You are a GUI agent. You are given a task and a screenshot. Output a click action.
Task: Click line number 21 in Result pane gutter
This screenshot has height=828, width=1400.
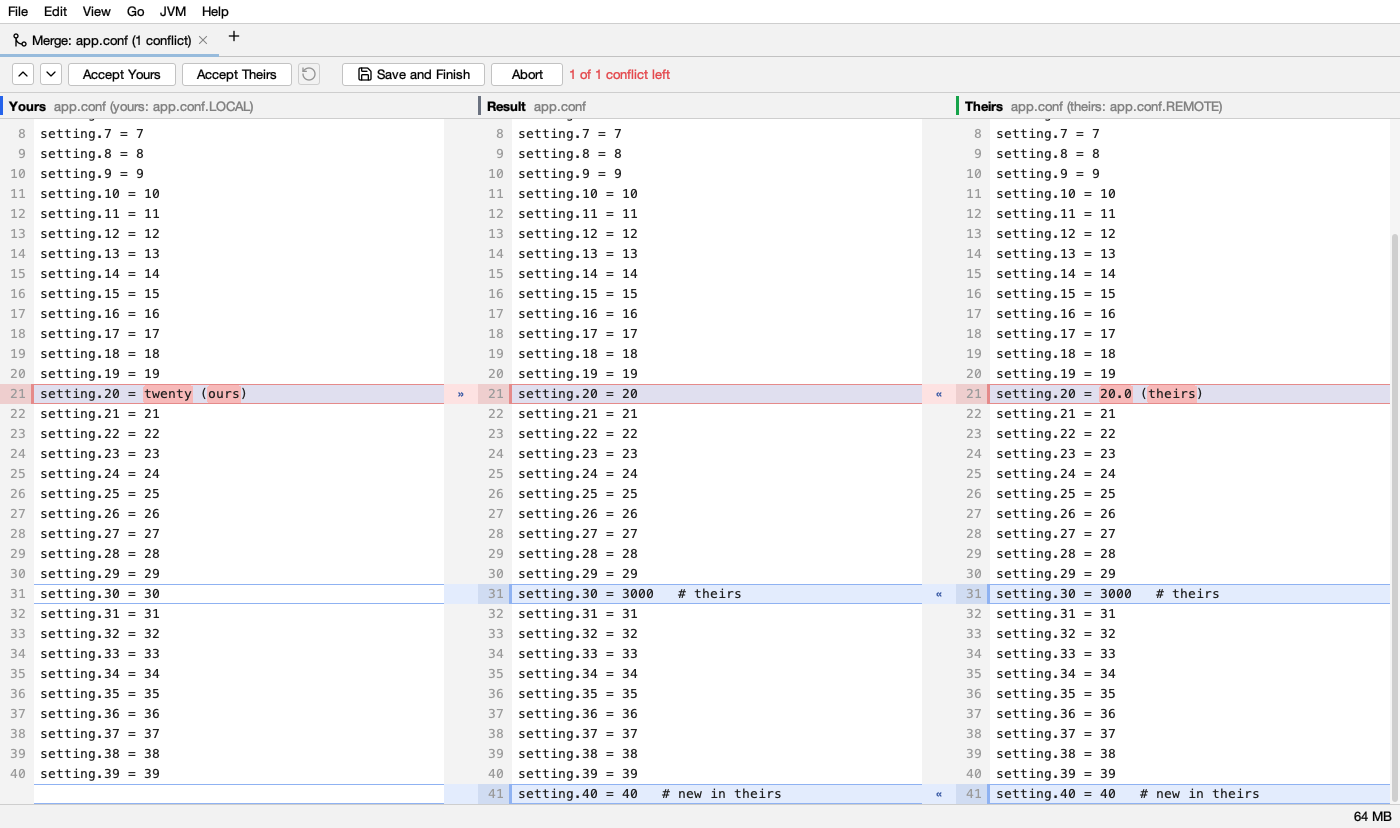(496, 394)
